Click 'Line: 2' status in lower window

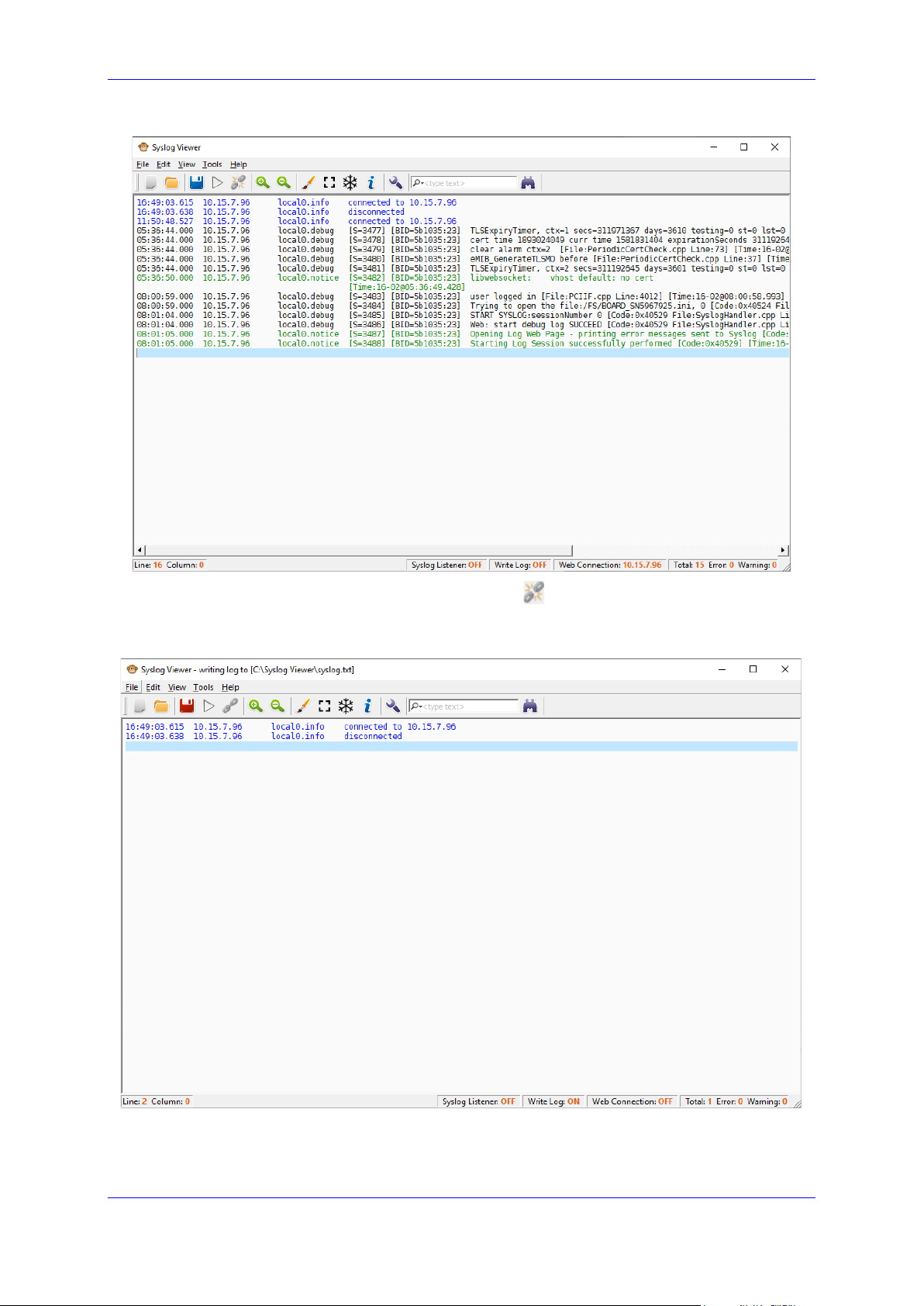click(134, 1101)
